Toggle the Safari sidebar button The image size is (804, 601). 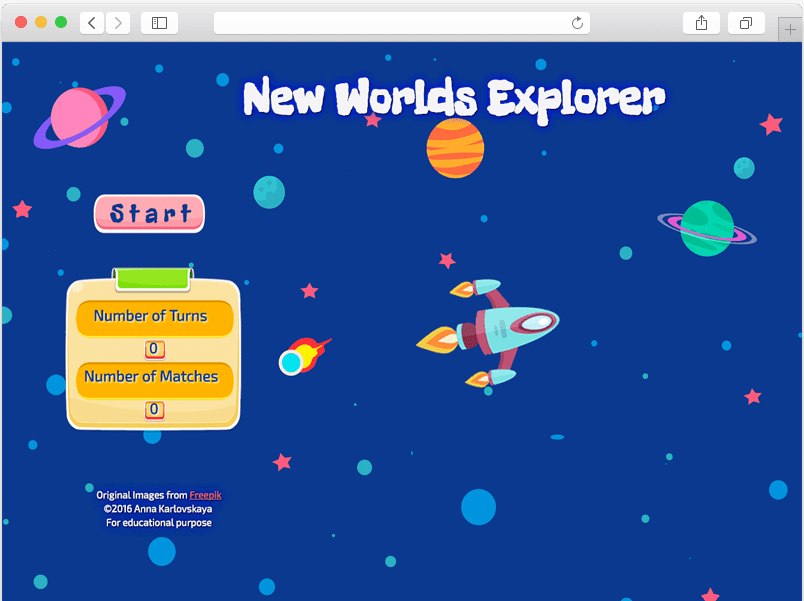(x=159, y=23)
